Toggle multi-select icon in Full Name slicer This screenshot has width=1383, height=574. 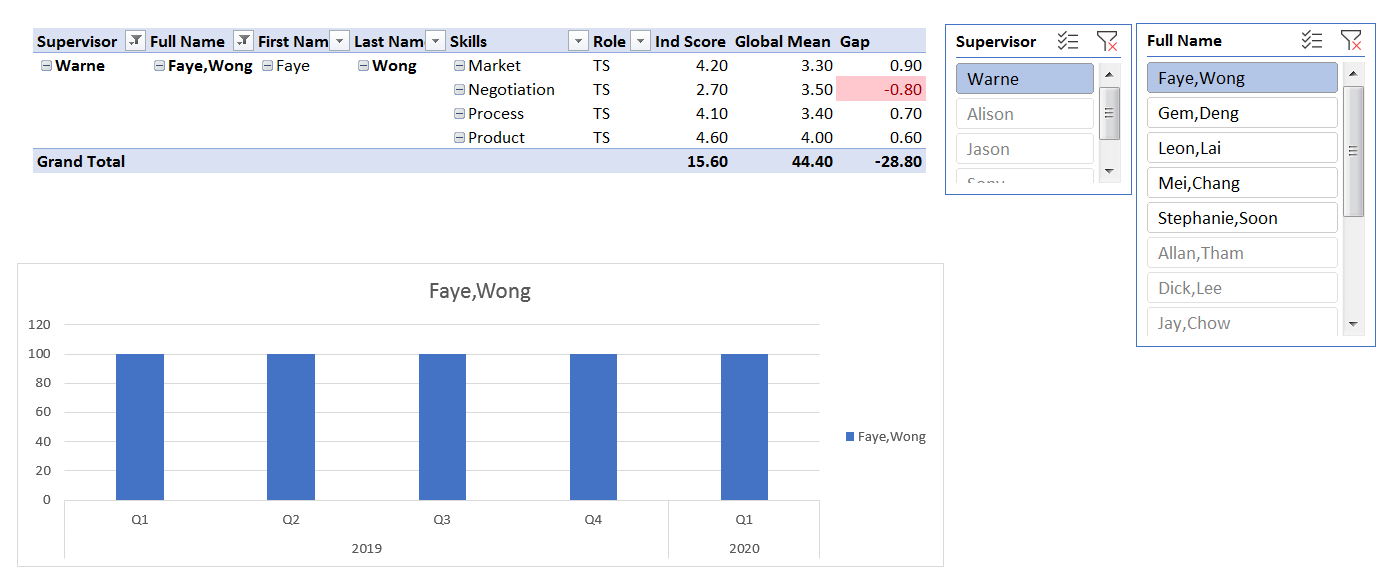pyautogui.click(x=1312, y=40)
